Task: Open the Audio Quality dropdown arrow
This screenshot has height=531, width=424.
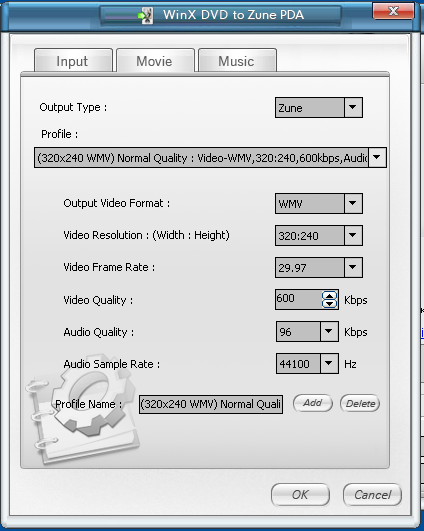Action: 329,332
